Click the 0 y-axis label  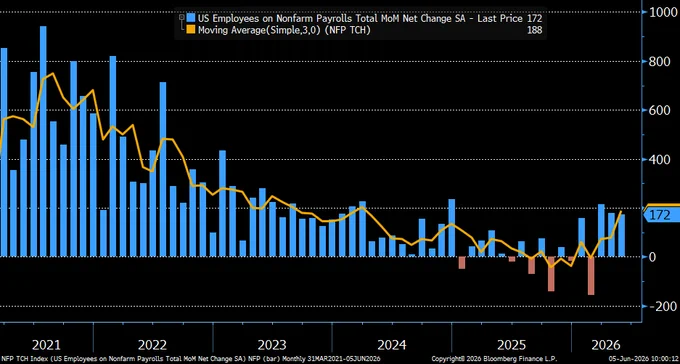pyautogui.click(x=653, y=257)
